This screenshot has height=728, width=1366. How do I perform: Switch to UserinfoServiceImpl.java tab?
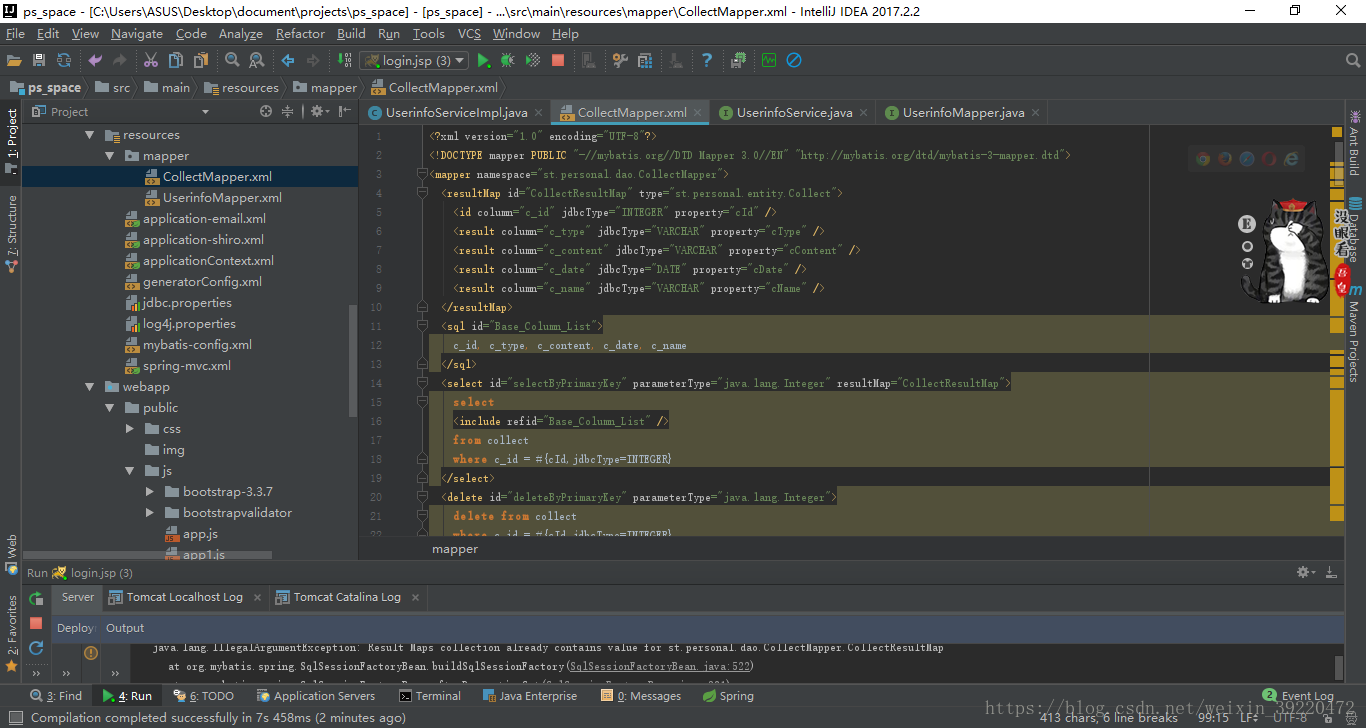tap(456, 113)
